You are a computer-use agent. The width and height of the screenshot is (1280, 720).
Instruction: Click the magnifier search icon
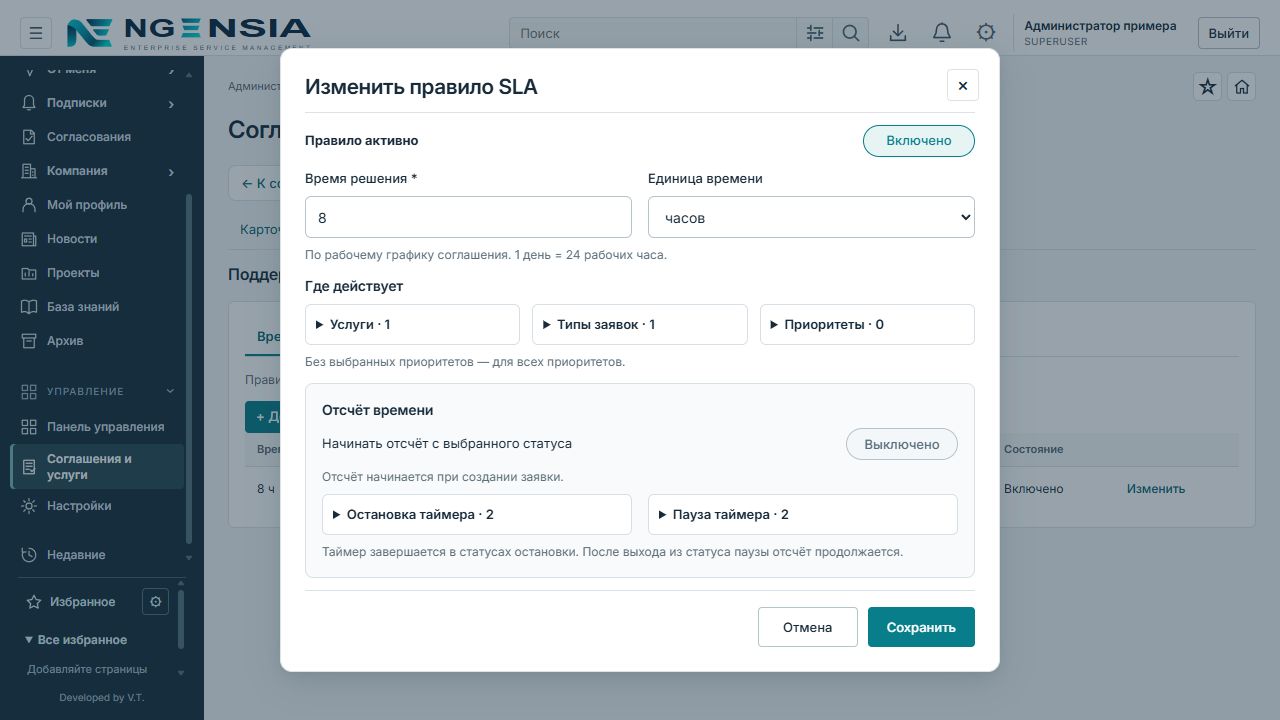click(x=851, y=33)
